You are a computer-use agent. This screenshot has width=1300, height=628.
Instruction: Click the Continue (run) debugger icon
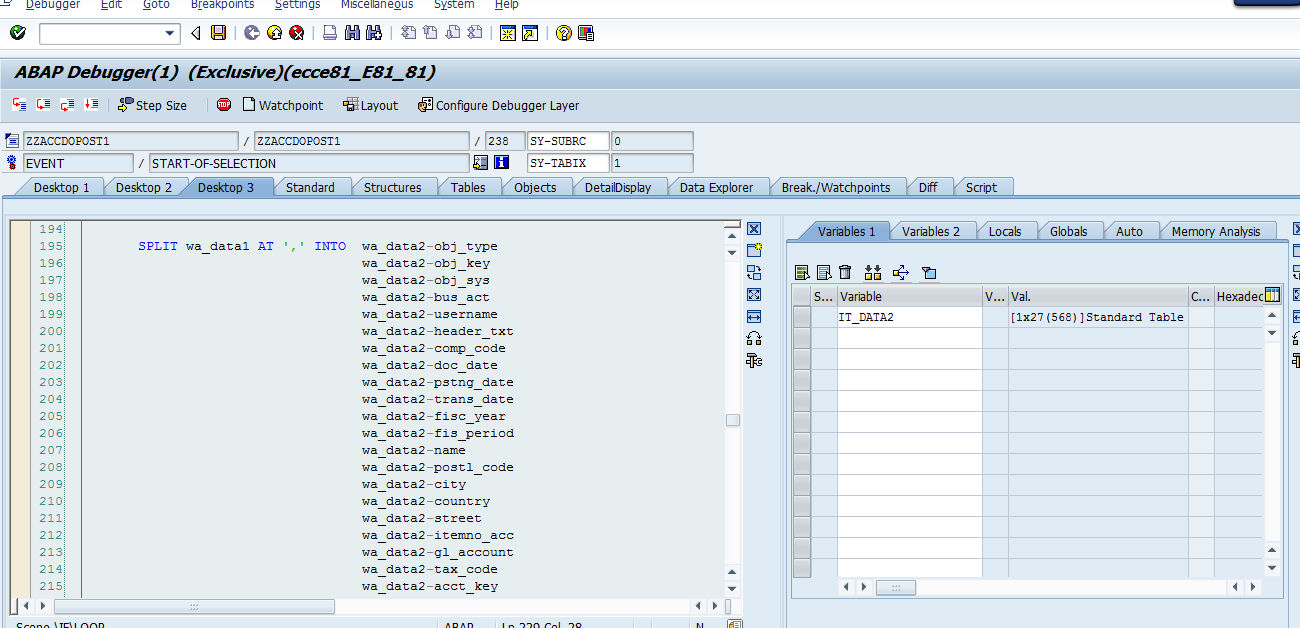click(x=90, y=104)
